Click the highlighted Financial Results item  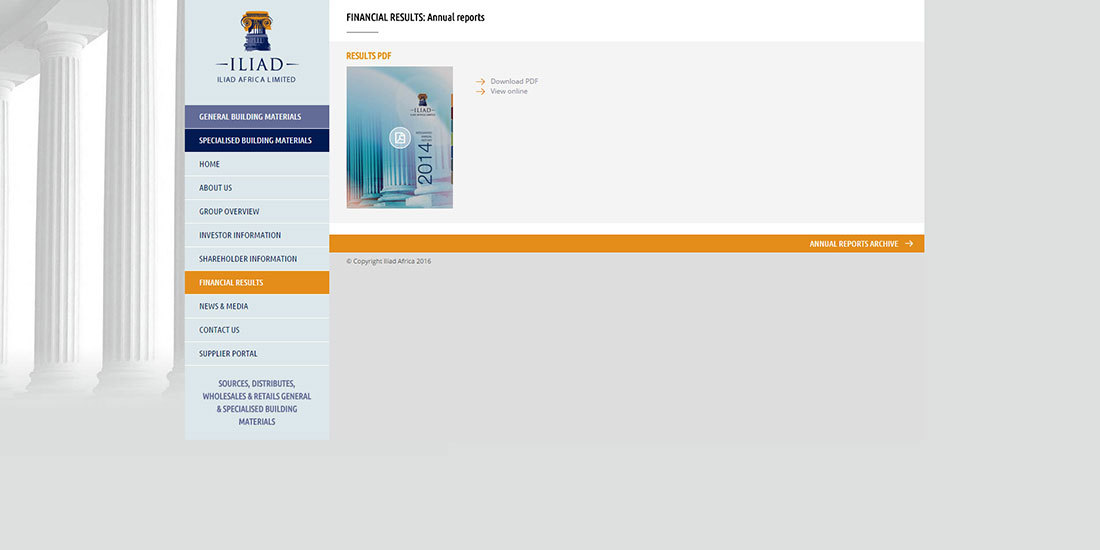tap(231, 283)
